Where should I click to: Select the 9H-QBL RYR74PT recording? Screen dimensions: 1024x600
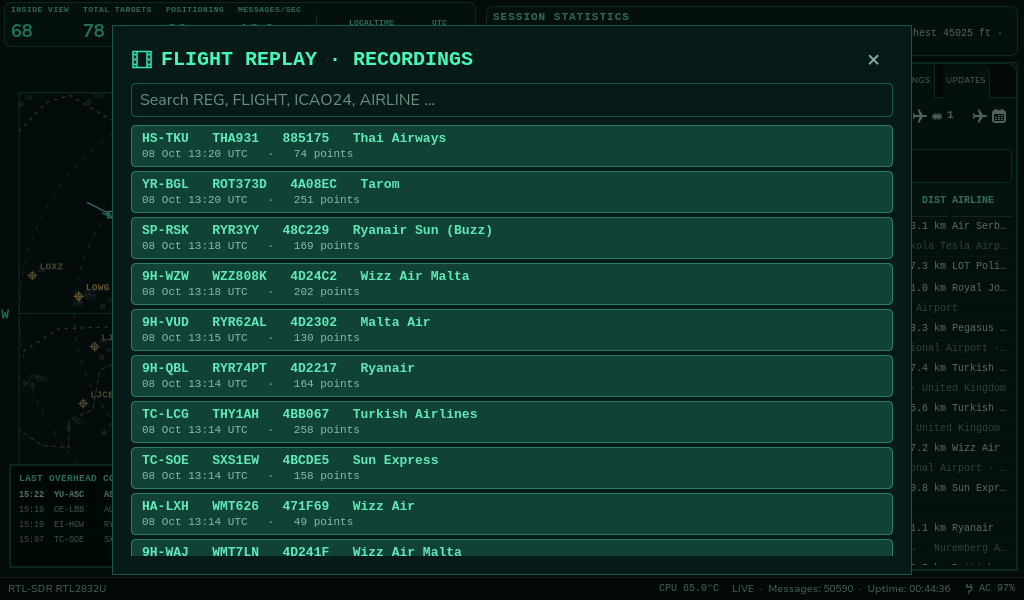[511, 376]
